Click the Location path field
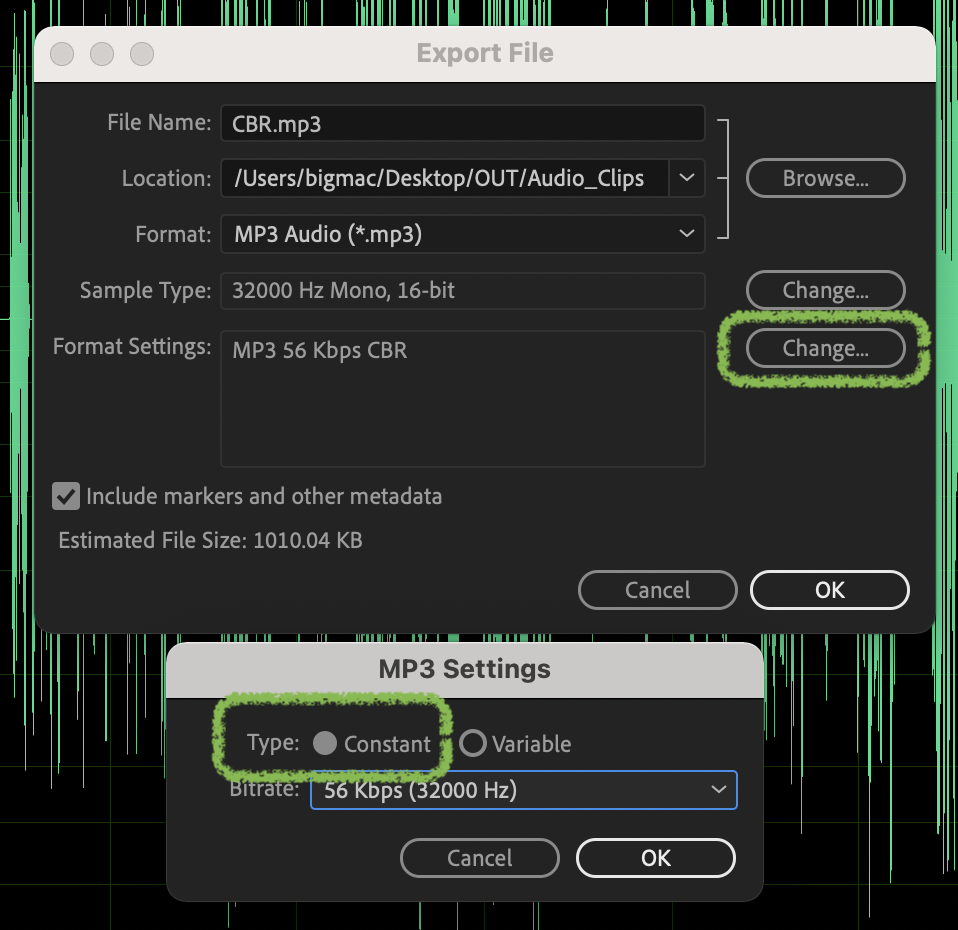The width and height of the screenshot is (958, 930). click(x=445, y=178)
